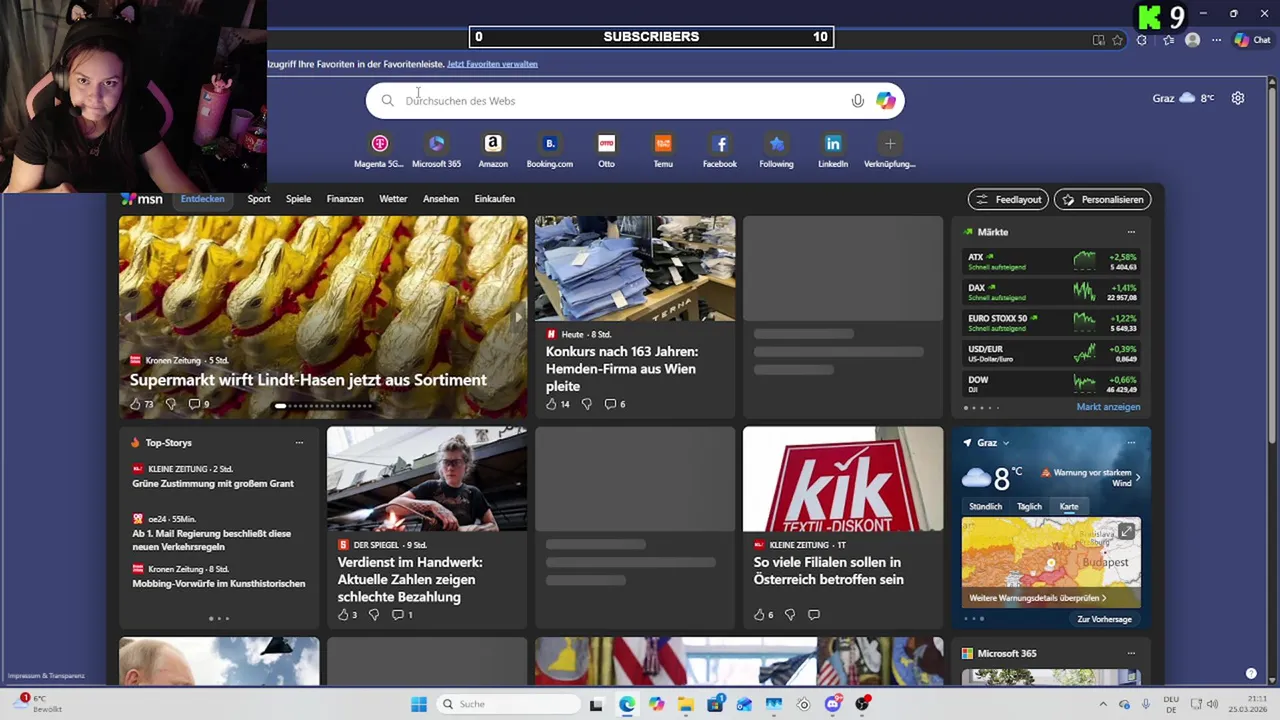Viewport: 1280px width, 720px height.
Task: Open Microsoft Edge from the taskbar
Action: [x=626, y=704]
